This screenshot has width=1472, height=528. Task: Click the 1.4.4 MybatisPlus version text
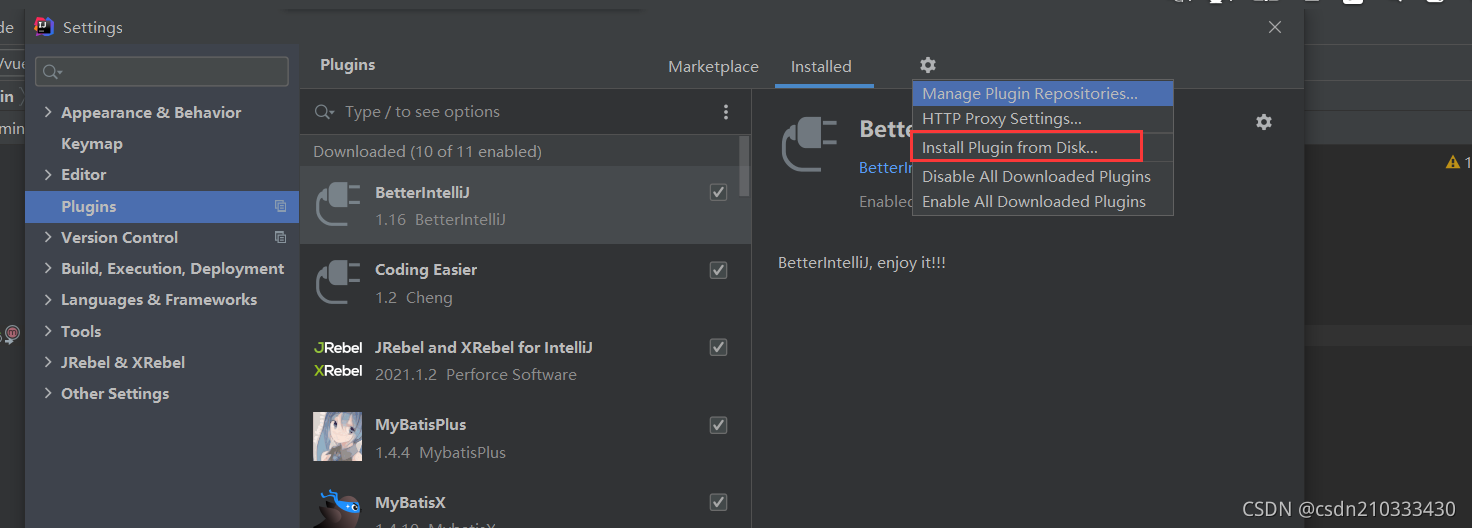[440, 452]
